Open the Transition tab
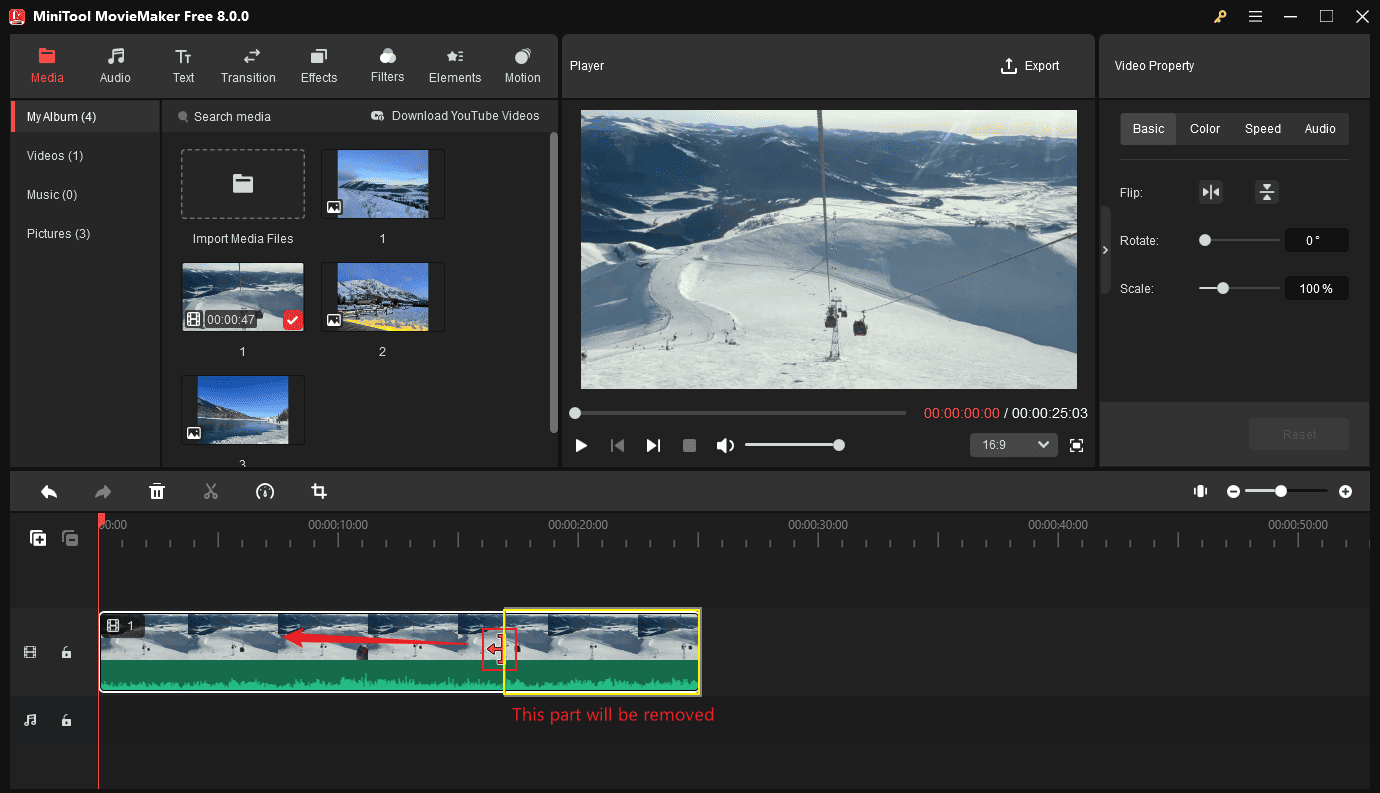 click(248, 66)
